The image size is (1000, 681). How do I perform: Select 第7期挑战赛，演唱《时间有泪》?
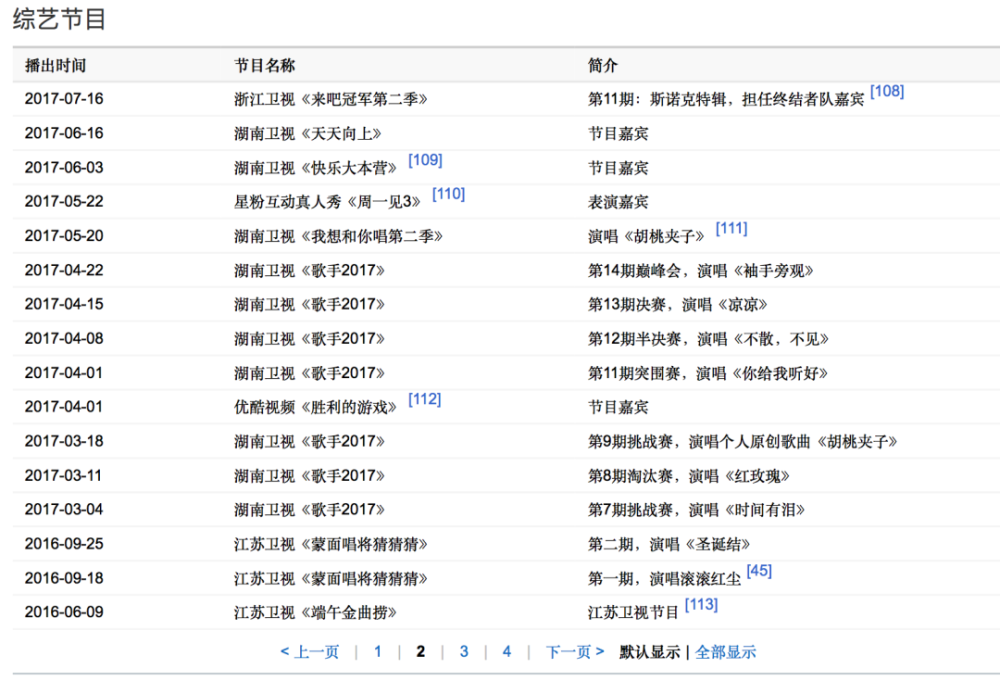696,510
